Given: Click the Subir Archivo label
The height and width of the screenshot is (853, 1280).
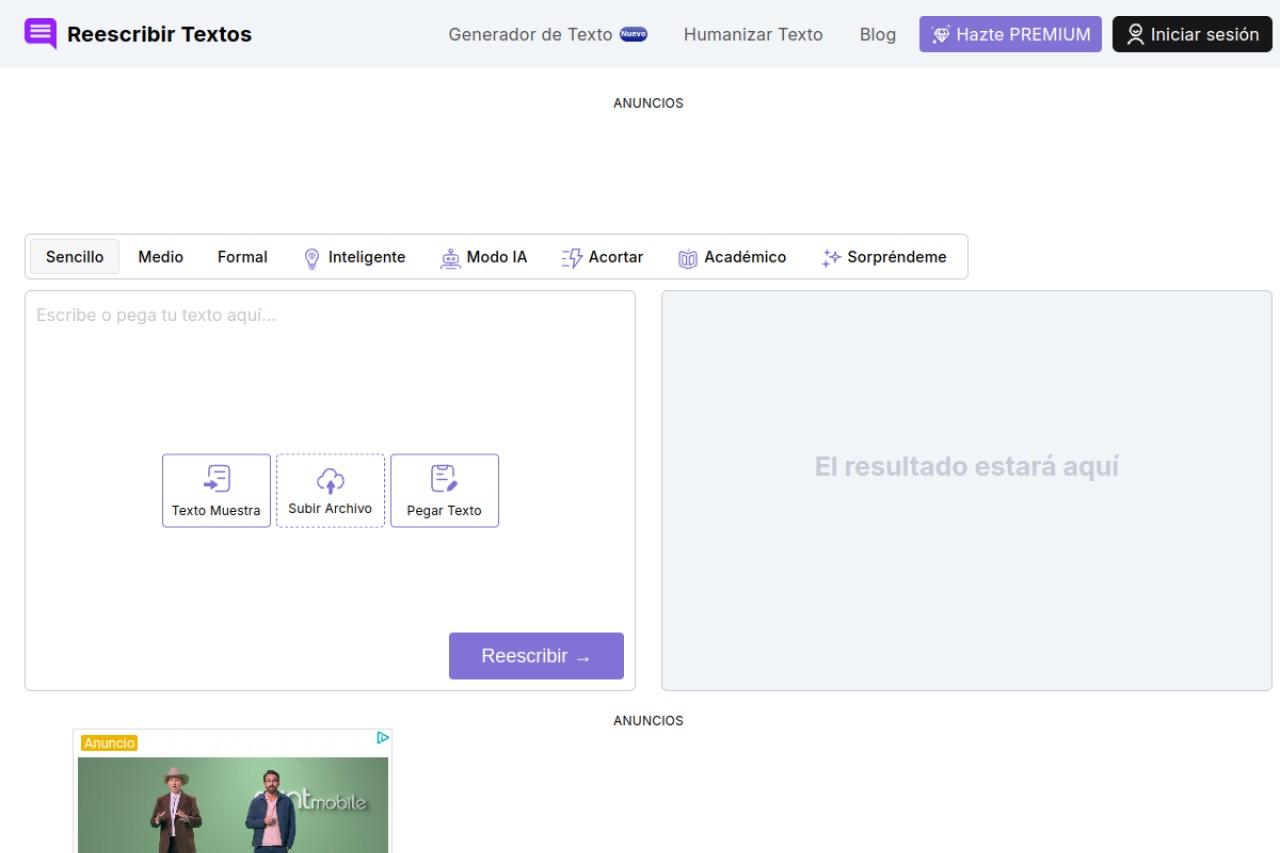Looking at the screenshot, I should (x=330, y=508).
